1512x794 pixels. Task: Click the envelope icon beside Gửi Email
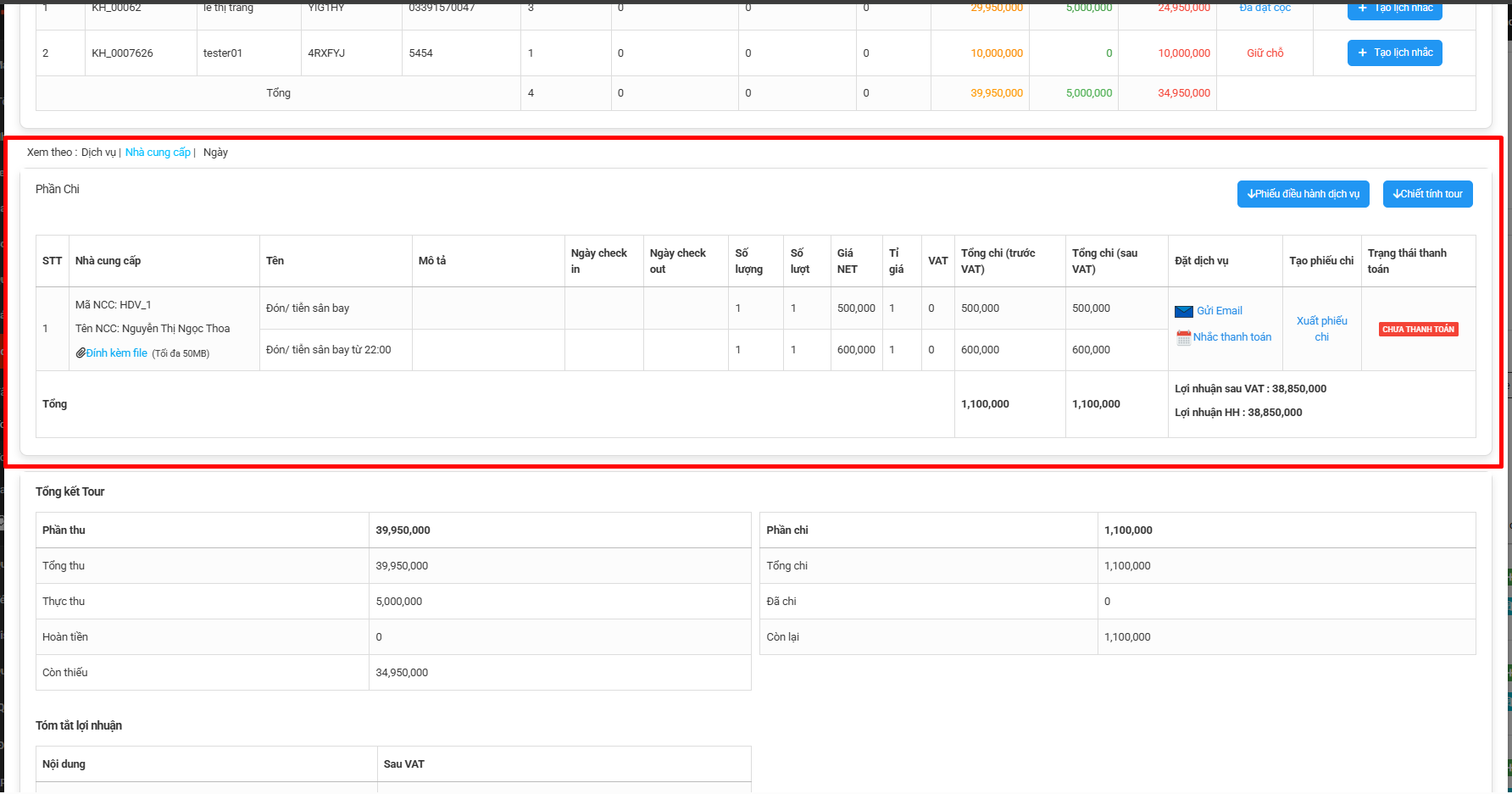(x=1183, y=312)
